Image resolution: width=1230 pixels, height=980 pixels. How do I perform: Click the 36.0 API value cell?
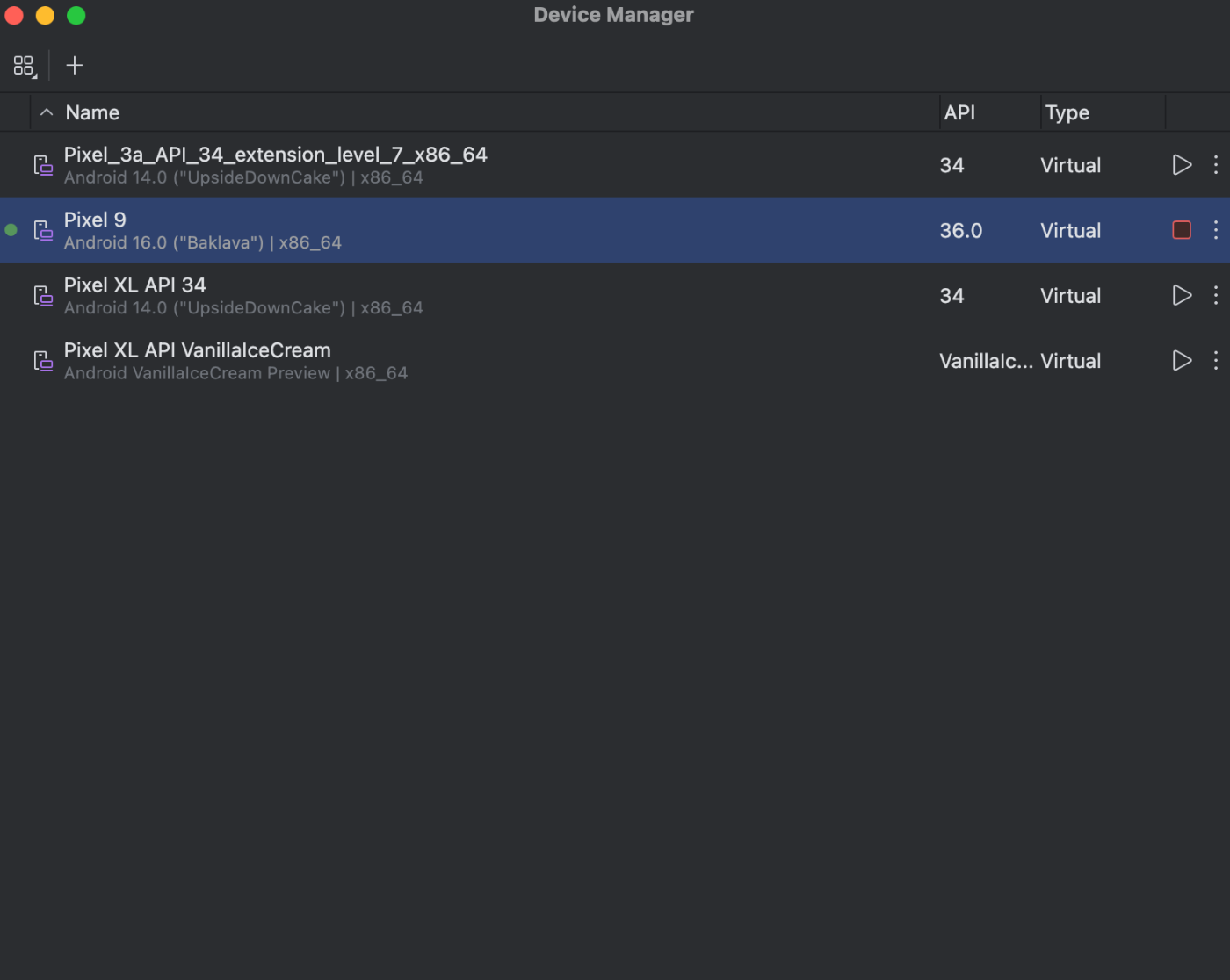point(960,230)
